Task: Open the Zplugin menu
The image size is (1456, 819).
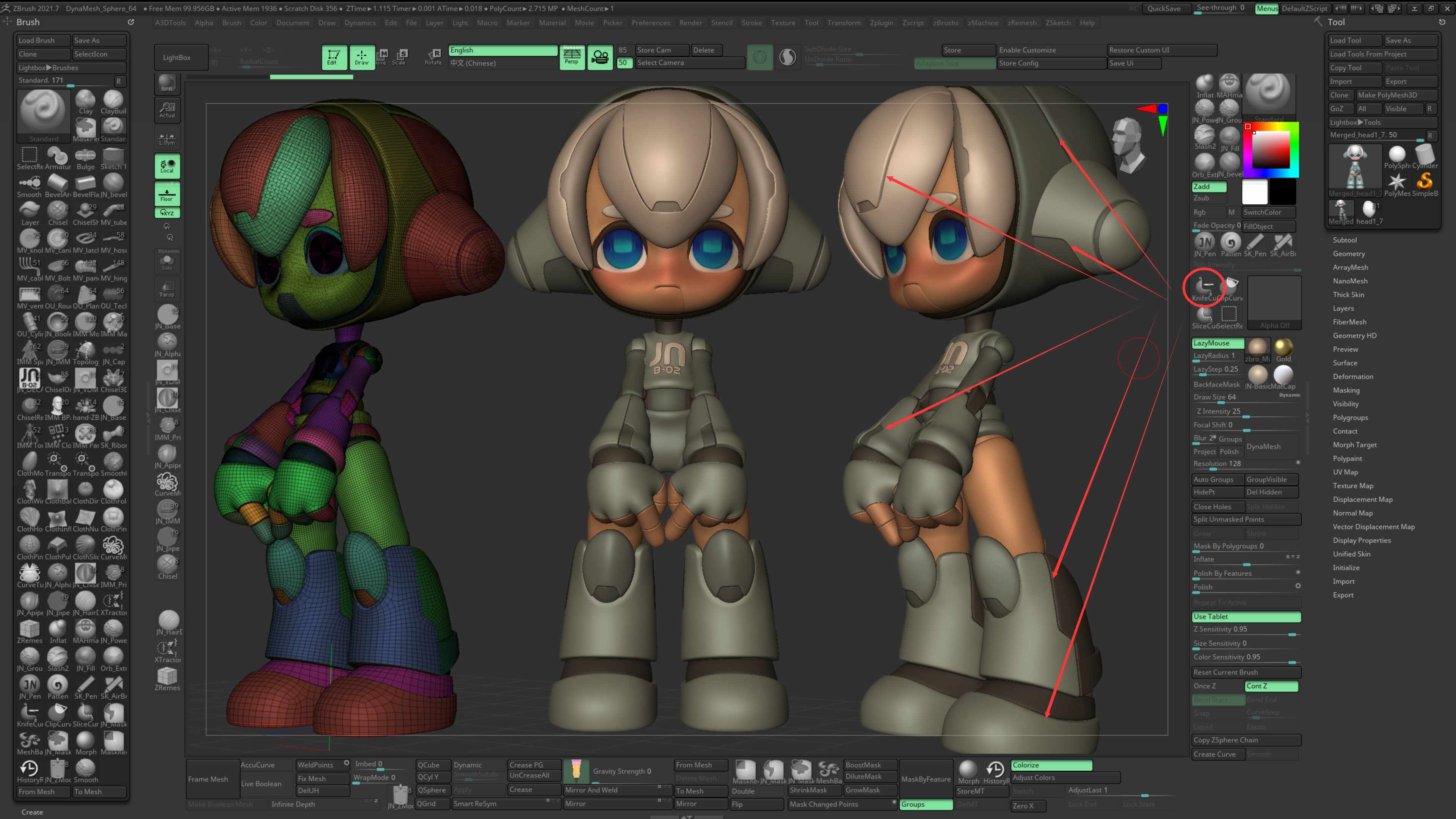Action: 881,23
